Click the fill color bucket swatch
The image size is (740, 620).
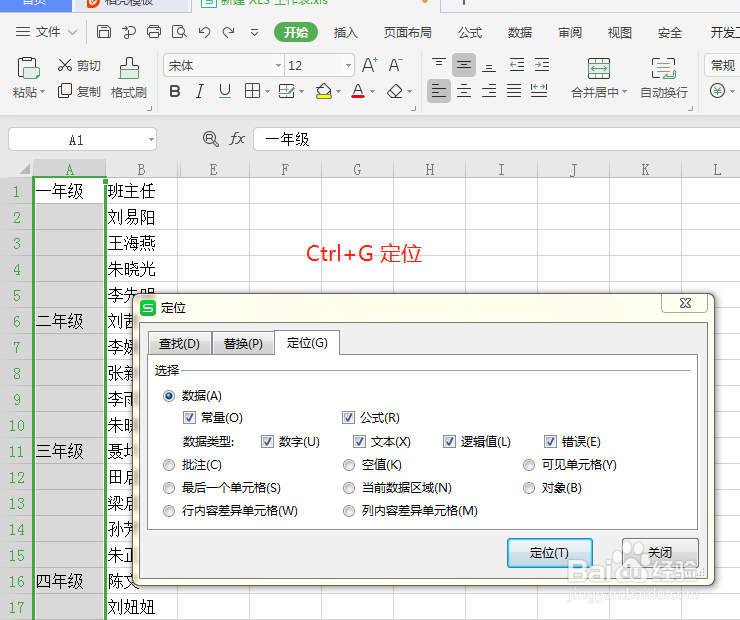[x=324, y=91]
